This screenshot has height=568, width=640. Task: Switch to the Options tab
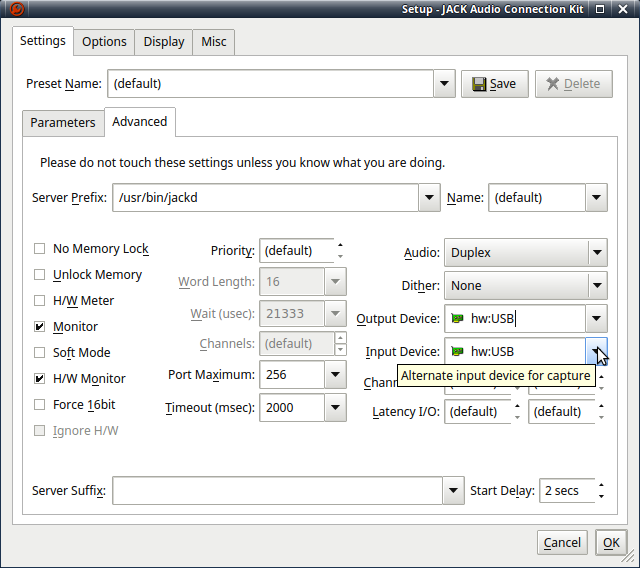tap(104, 42)
